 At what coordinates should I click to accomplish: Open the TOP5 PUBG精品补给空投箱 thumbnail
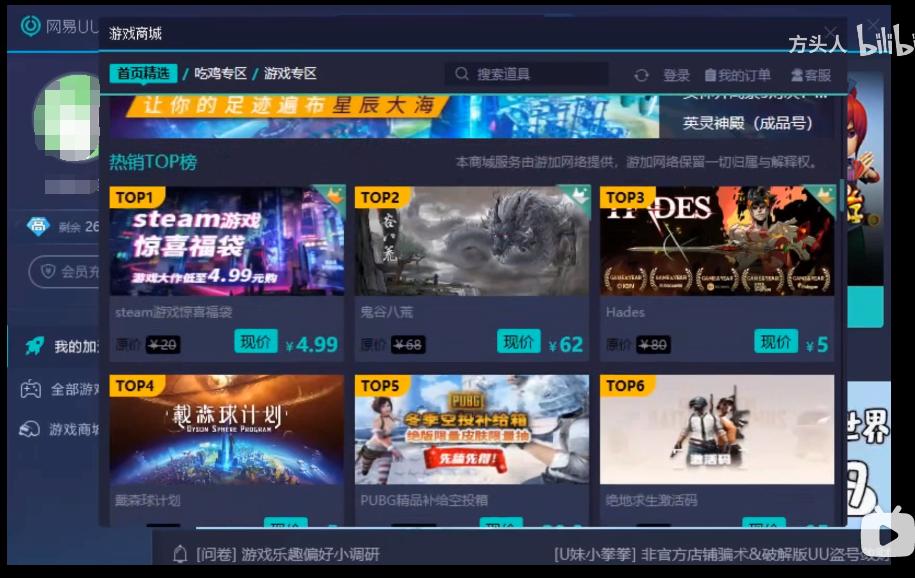tap(471, 428)
